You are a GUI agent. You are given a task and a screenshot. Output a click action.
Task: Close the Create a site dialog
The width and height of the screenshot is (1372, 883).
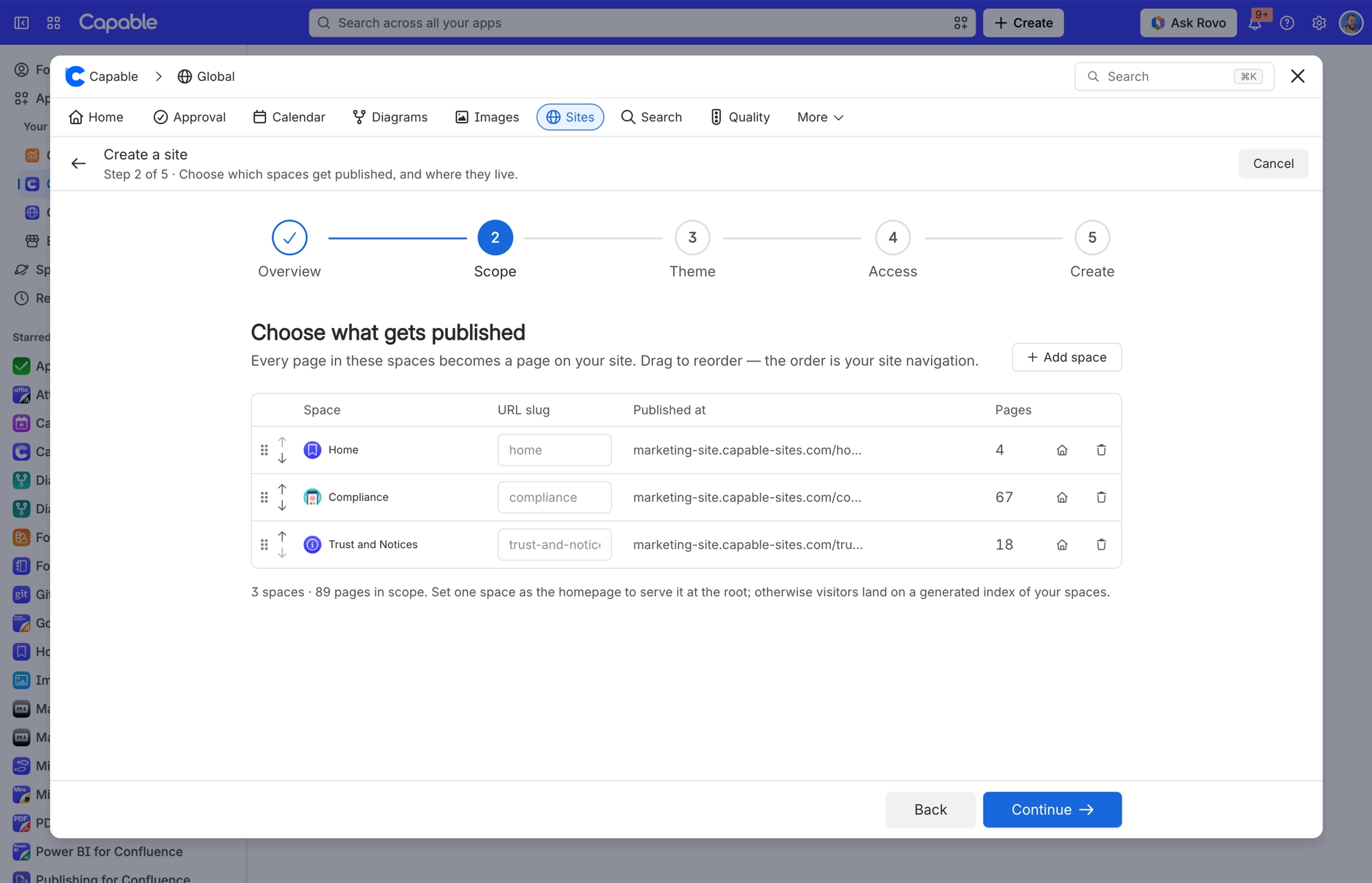(x=1297, y=76)
